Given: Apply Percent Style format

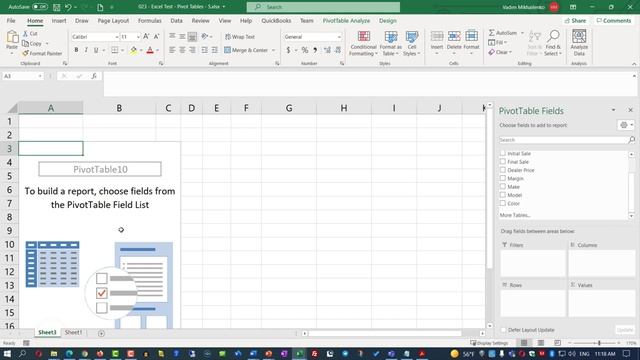Looking at the screenshot, I should [305, 50].
